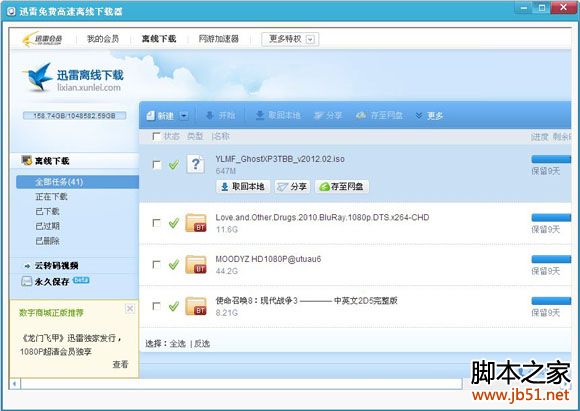Screen dimensions: 580x411
Task: Open the dropdown arrow next to 新建
Action: [x=184, y=116]
